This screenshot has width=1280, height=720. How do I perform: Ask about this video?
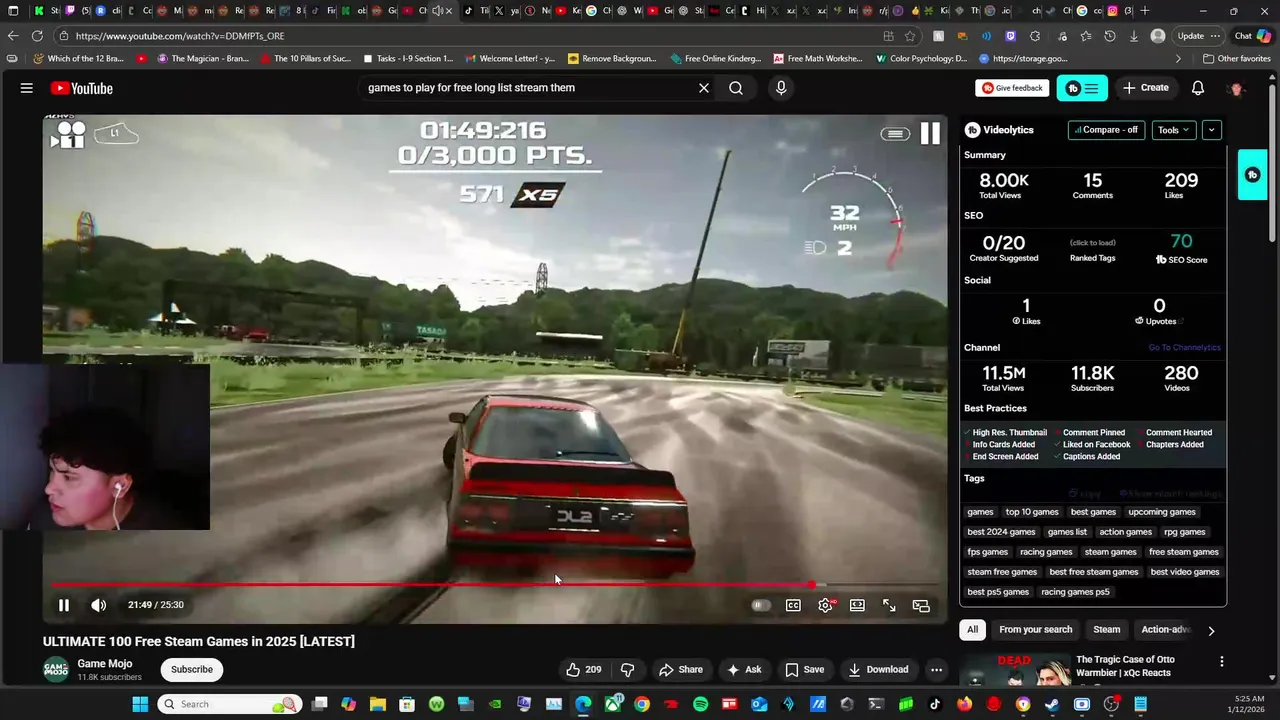[745, 670]
